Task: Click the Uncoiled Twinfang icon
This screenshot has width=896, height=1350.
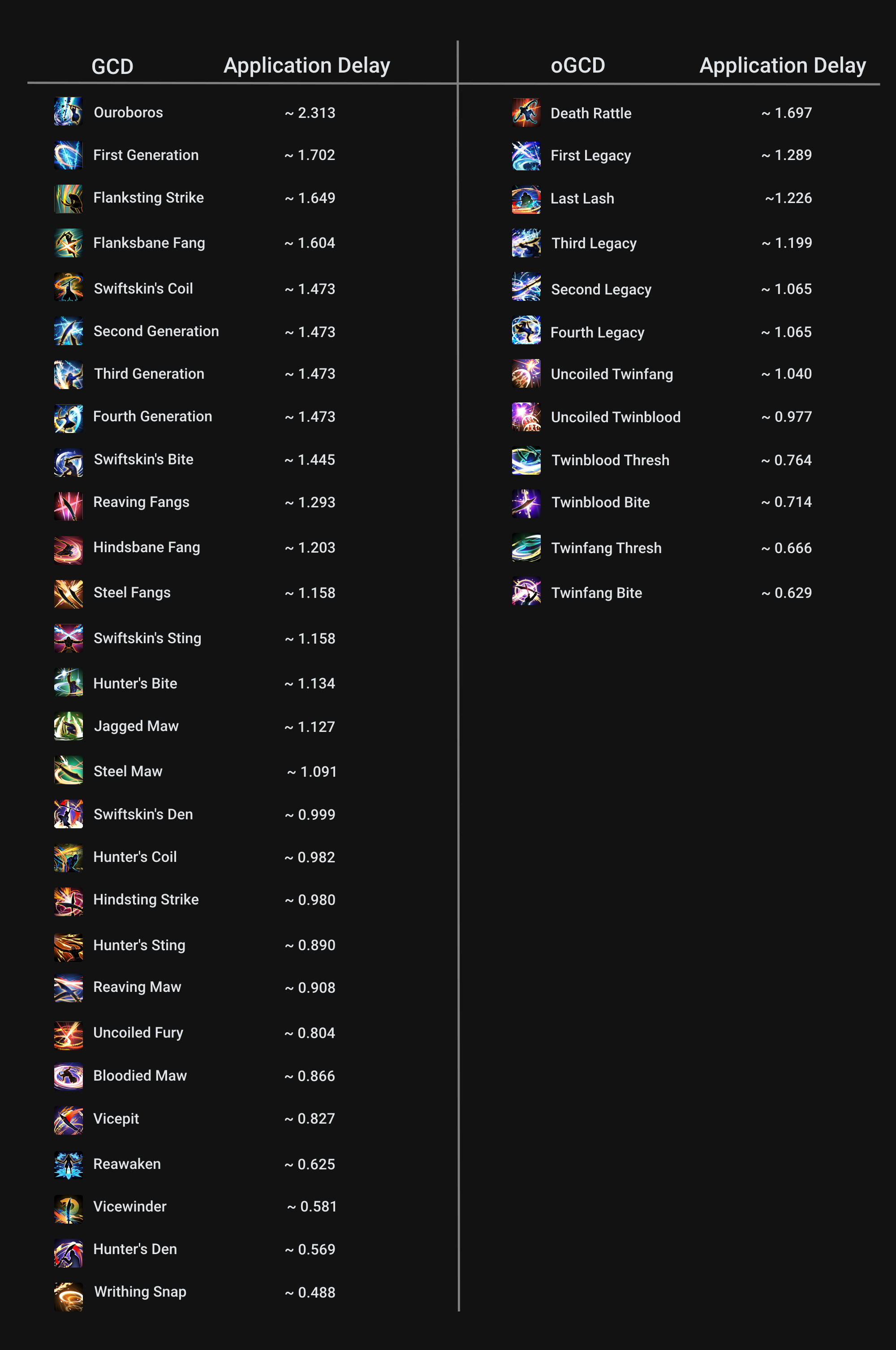Action: click(x=526, y=373)
